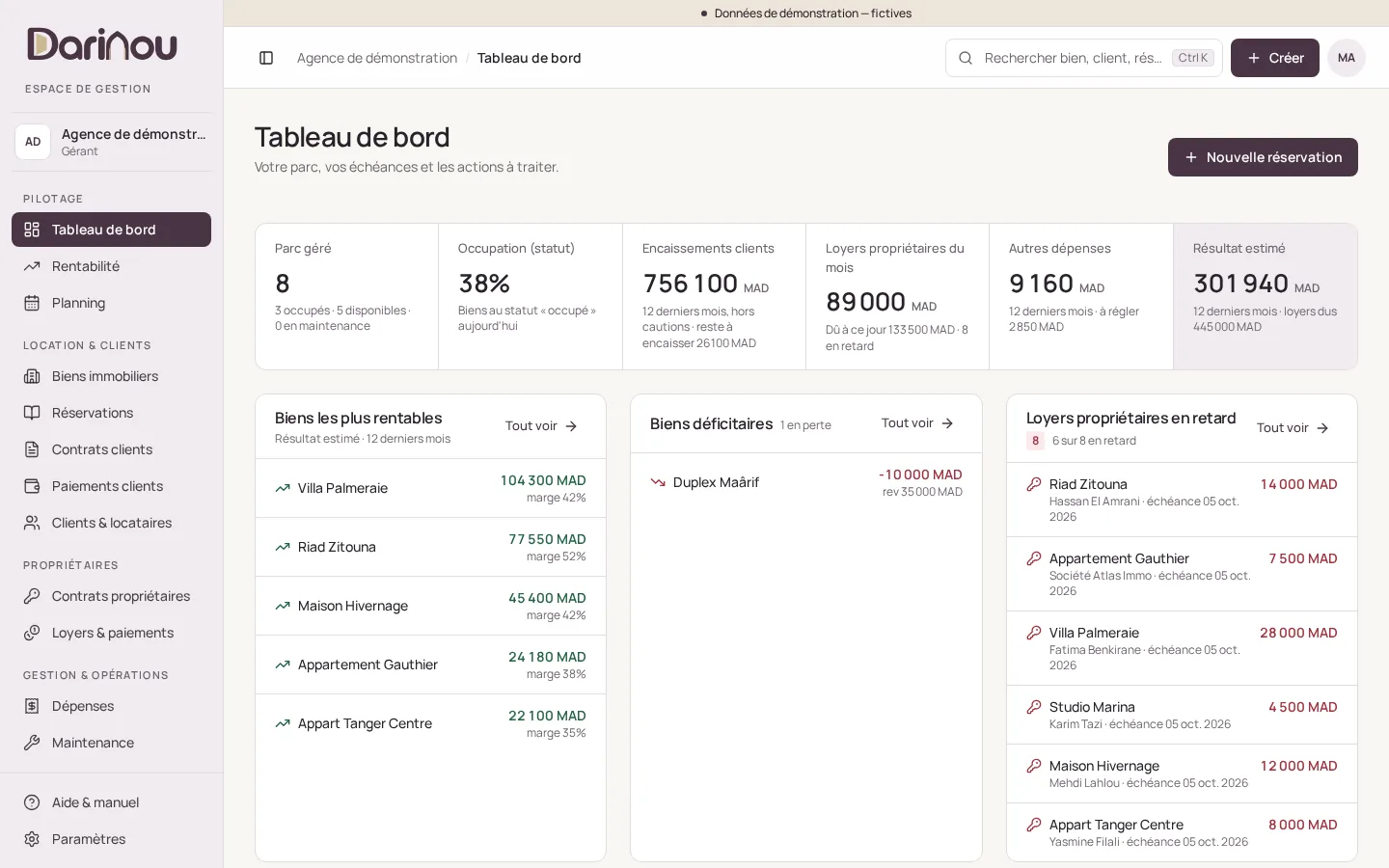Open Appartement Gauthier late rent row
The height and width of the screenshot is (868, 1389).
[x=1182, y=574]
